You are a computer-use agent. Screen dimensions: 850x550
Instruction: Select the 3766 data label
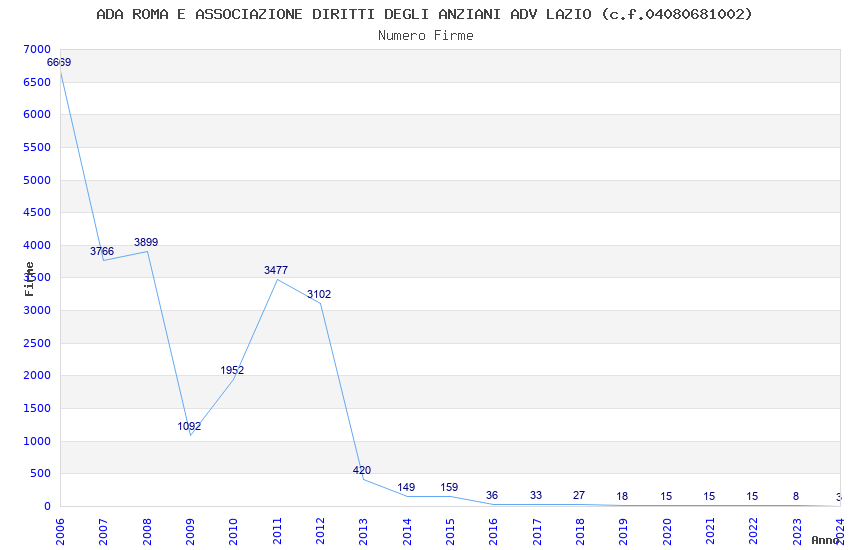coord(102,251)
